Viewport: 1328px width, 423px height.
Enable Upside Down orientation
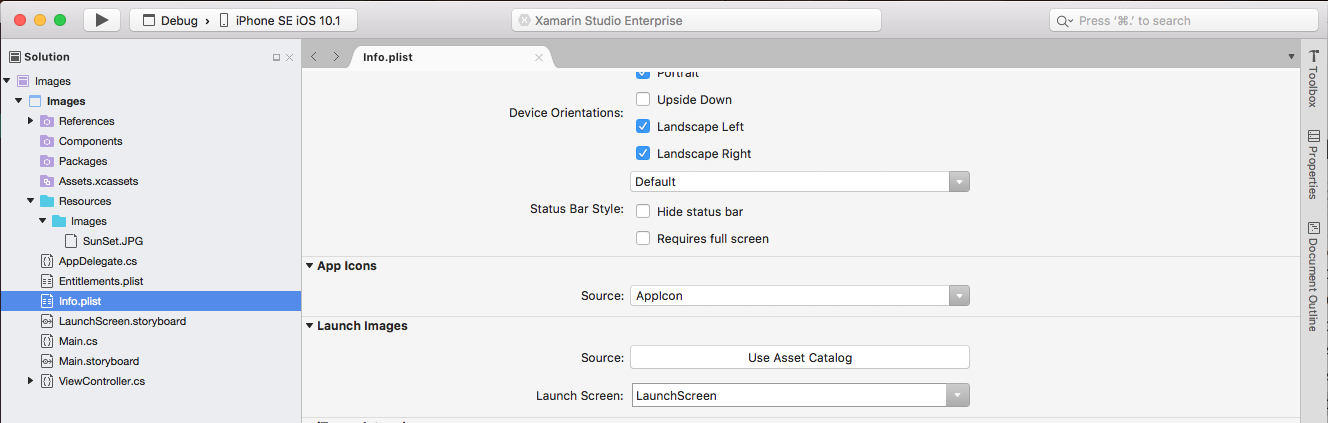coord(643,99)
